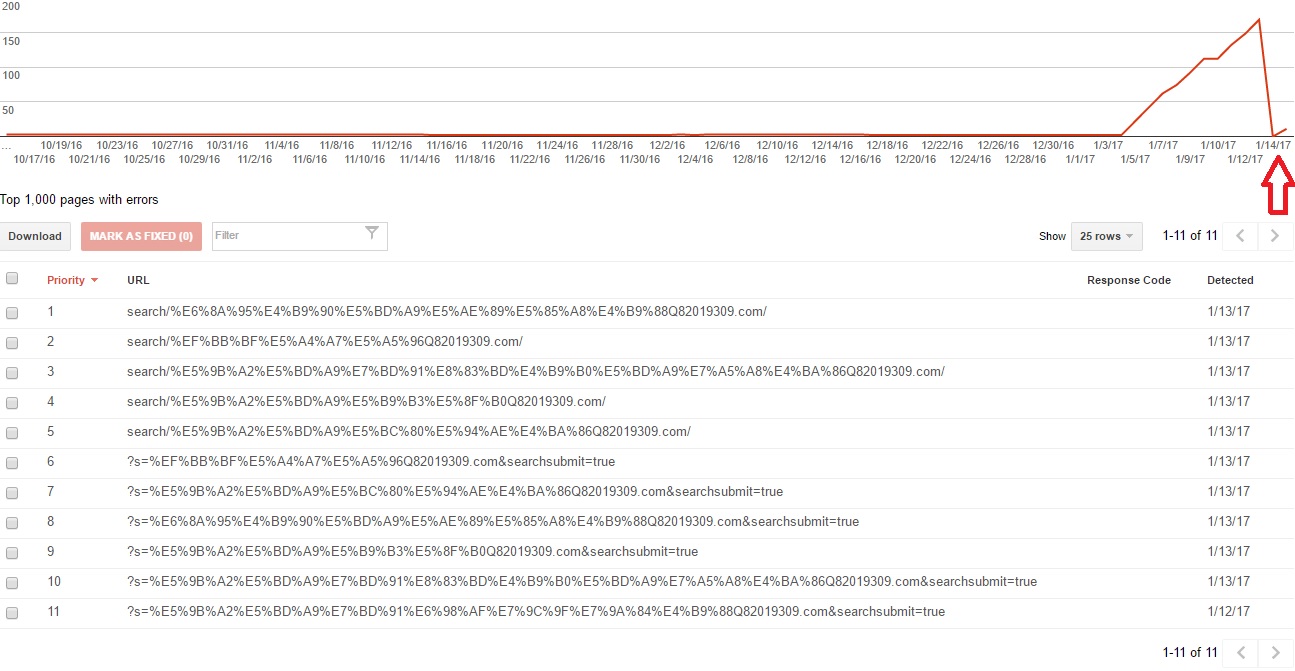
Task: Click the Detected column header
Action: pos(1230,280)
